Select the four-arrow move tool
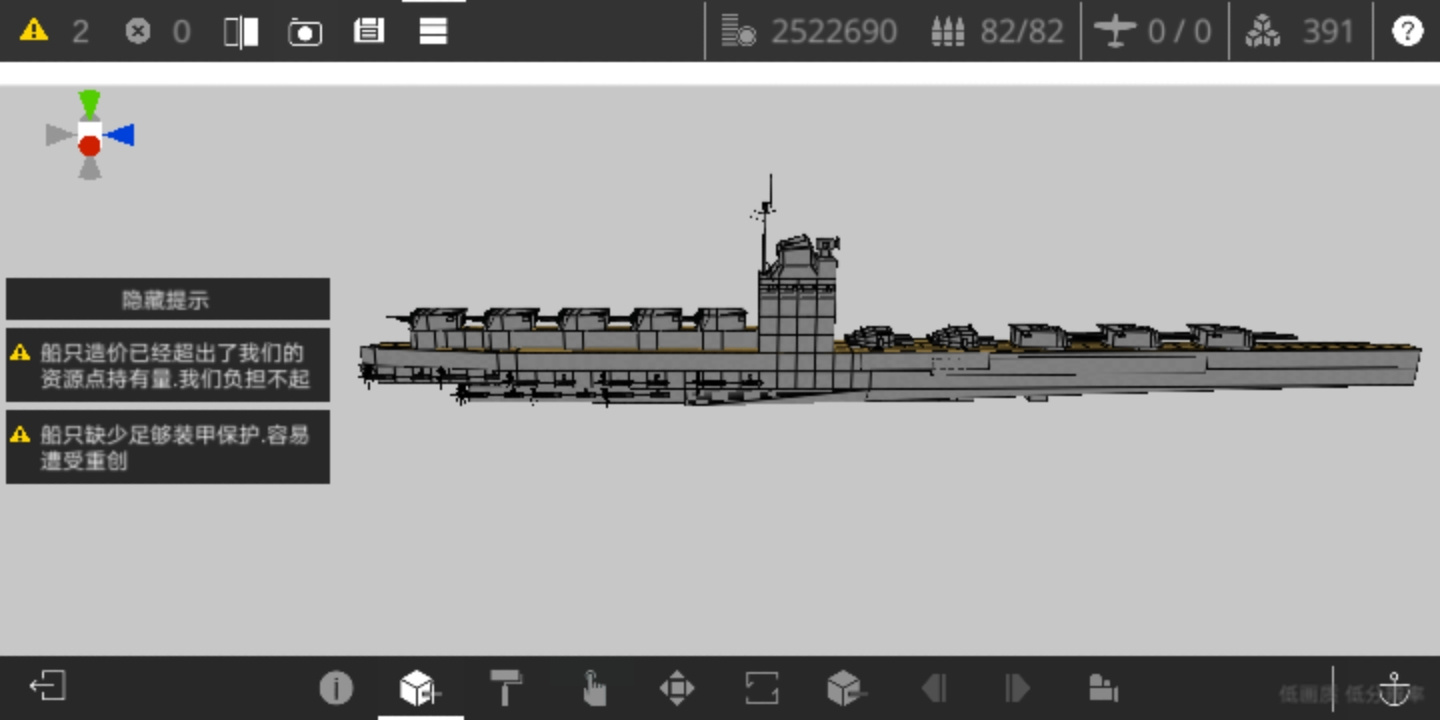Image resolution: width=1440 pixels, height=720 pixels. (677, 688)
